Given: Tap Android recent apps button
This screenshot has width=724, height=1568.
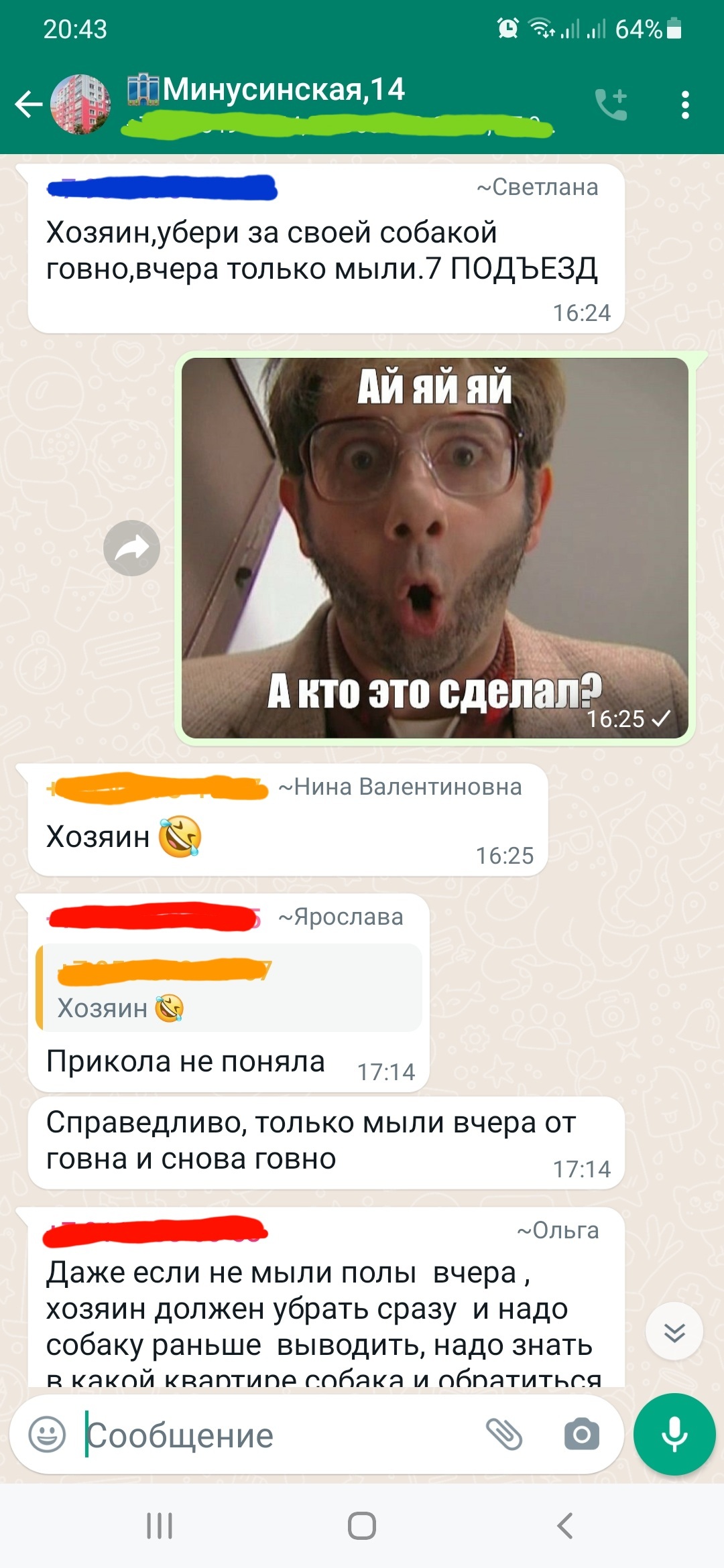Looking at the screenshot, I should tap(160, 1526).
